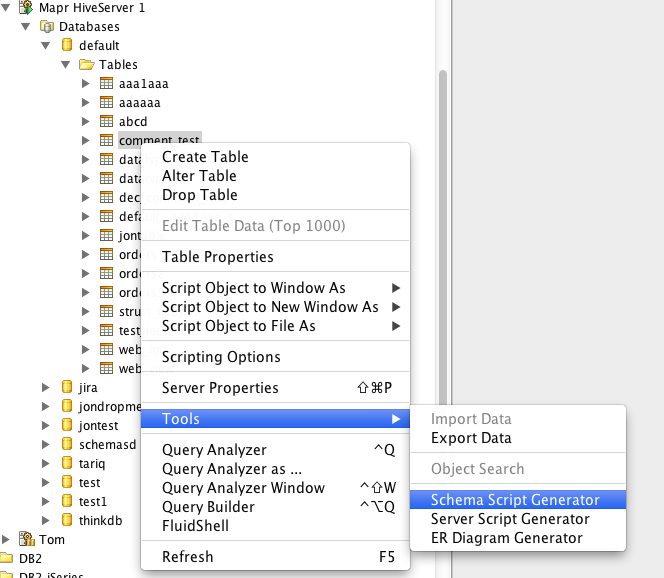Click Drop Table menu entry
Screen dimensions: 664x578
(199, 195)
